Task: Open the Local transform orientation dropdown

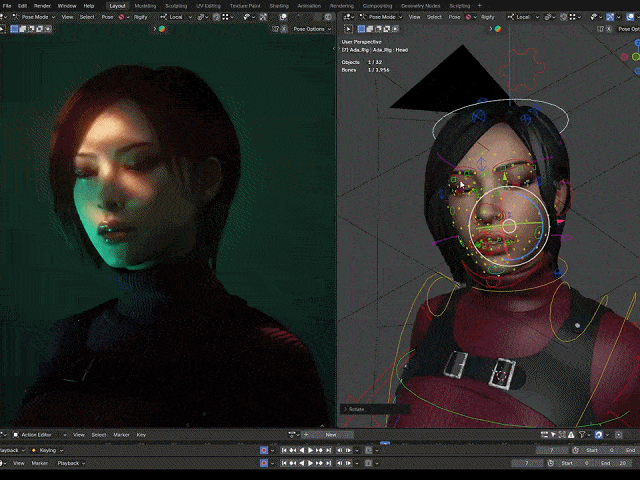Action: [178, 17]
